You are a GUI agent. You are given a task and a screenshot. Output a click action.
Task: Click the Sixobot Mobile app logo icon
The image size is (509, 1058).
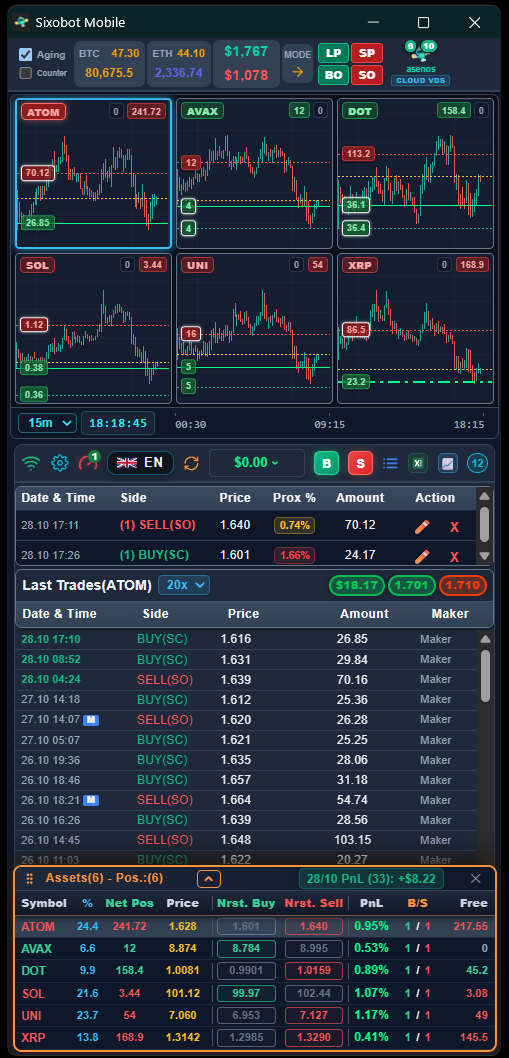click(x=22, y=22)
